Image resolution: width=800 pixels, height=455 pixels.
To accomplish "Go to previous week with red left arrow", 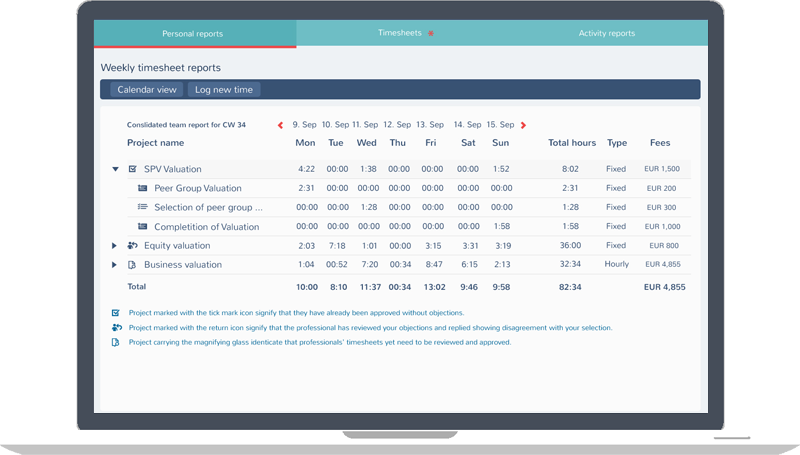I will pos(280,125).
